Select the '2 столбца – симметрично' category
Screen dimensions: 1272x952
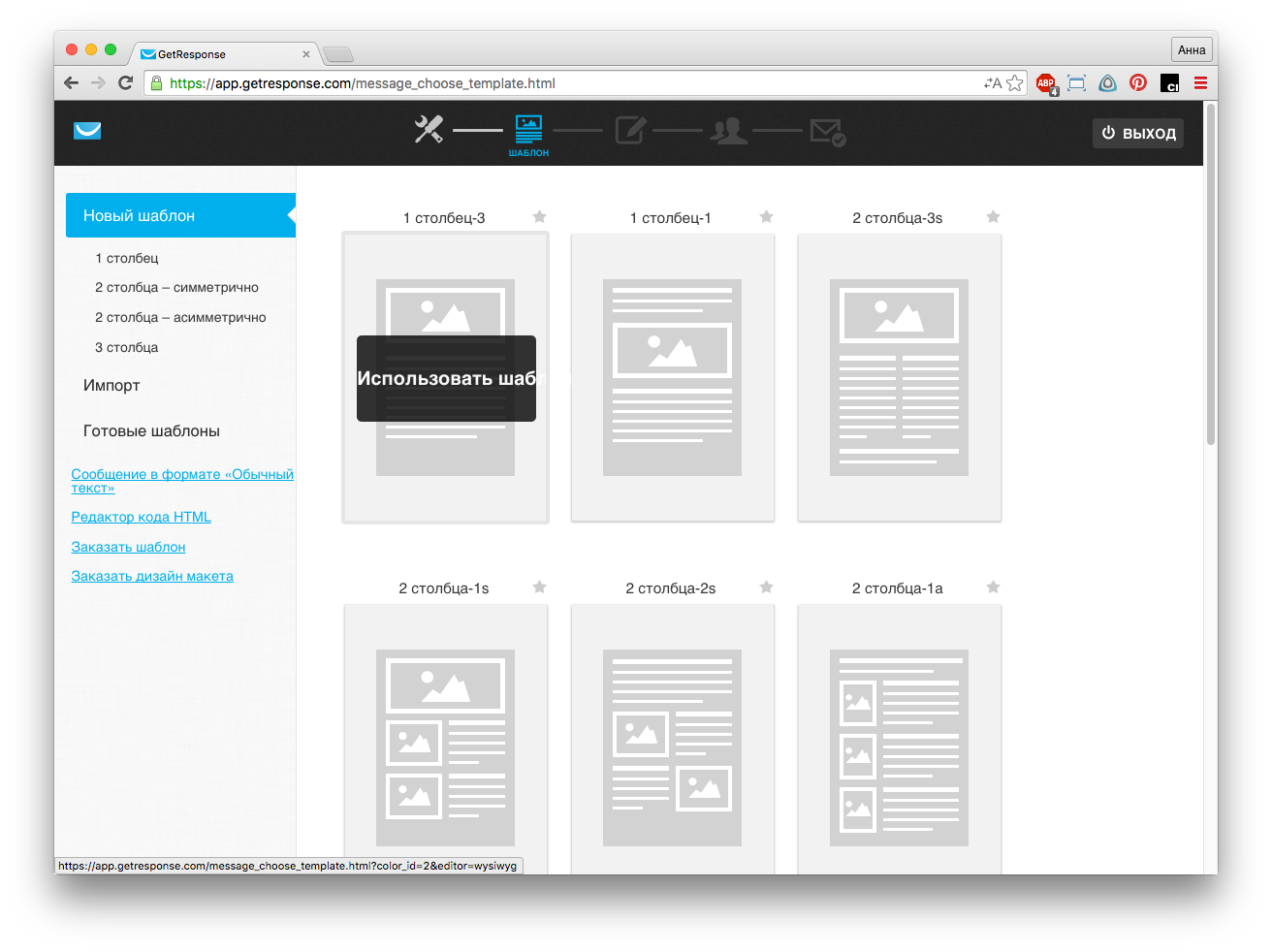coord(176,288)
